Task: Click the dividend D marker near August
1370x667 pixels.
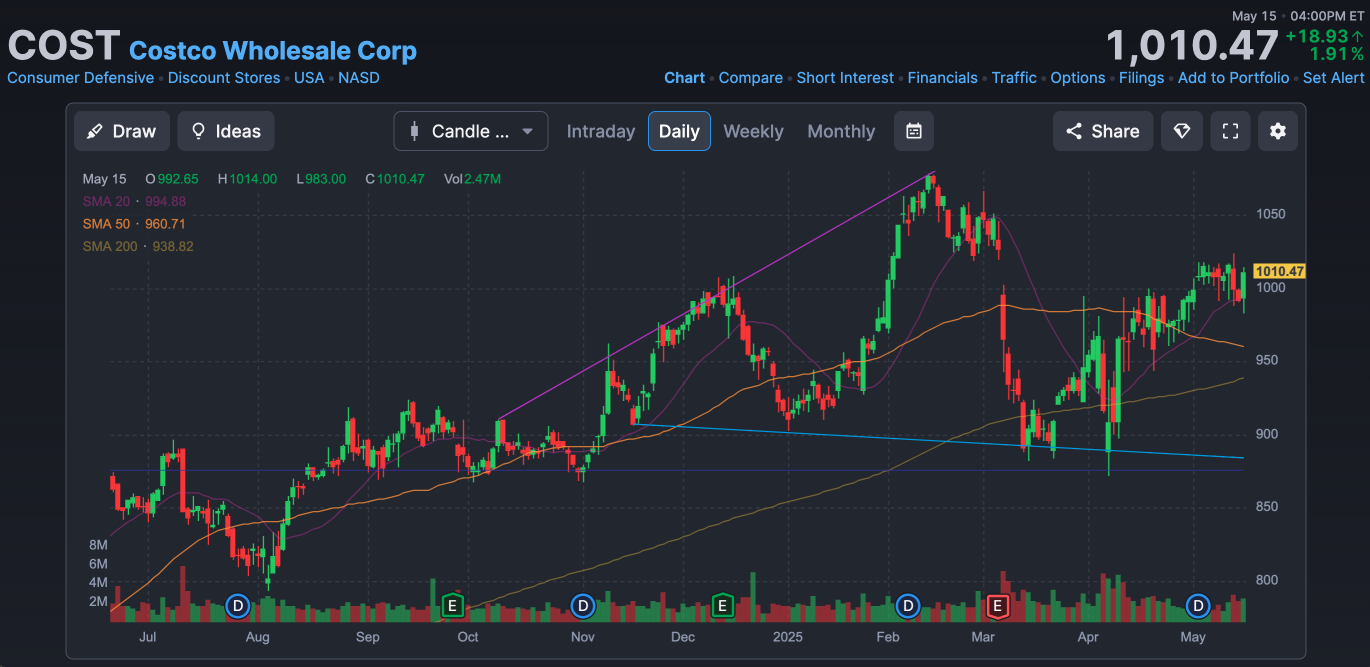Action: click(x=238, y=605)
